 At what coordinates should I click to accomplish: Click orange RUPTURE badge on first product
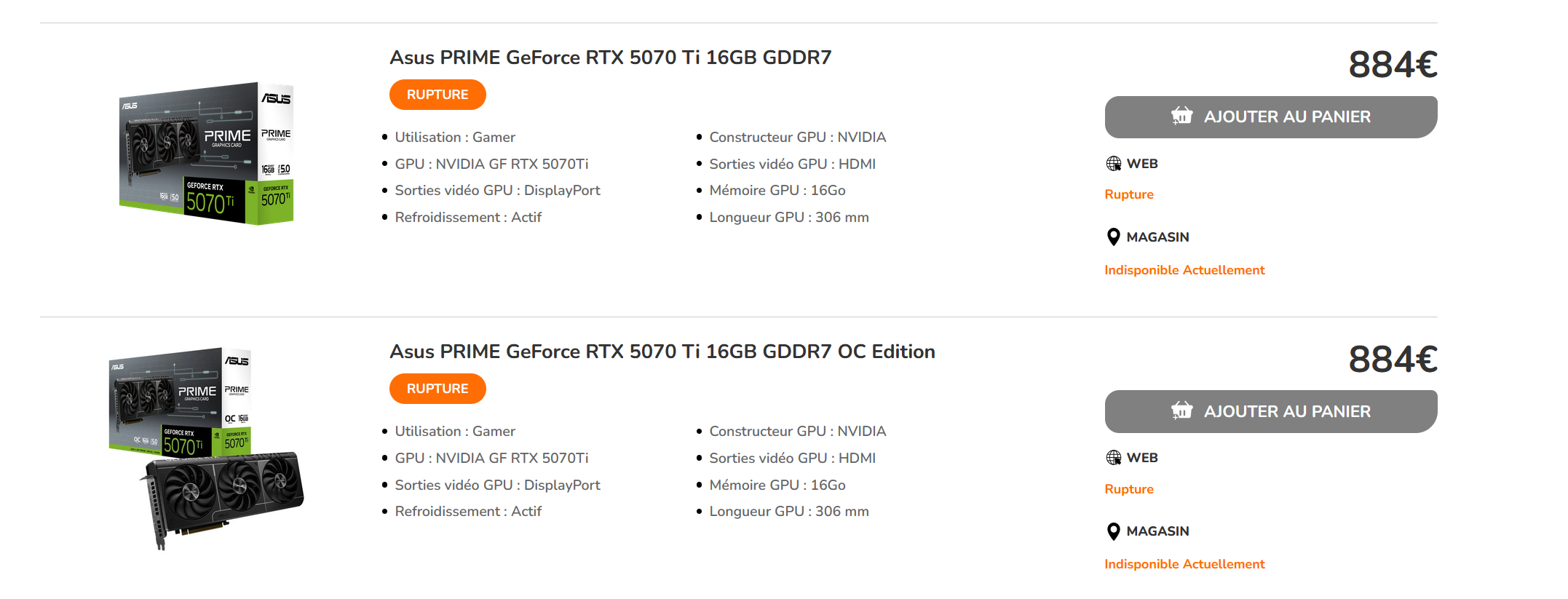coord(437,95)
